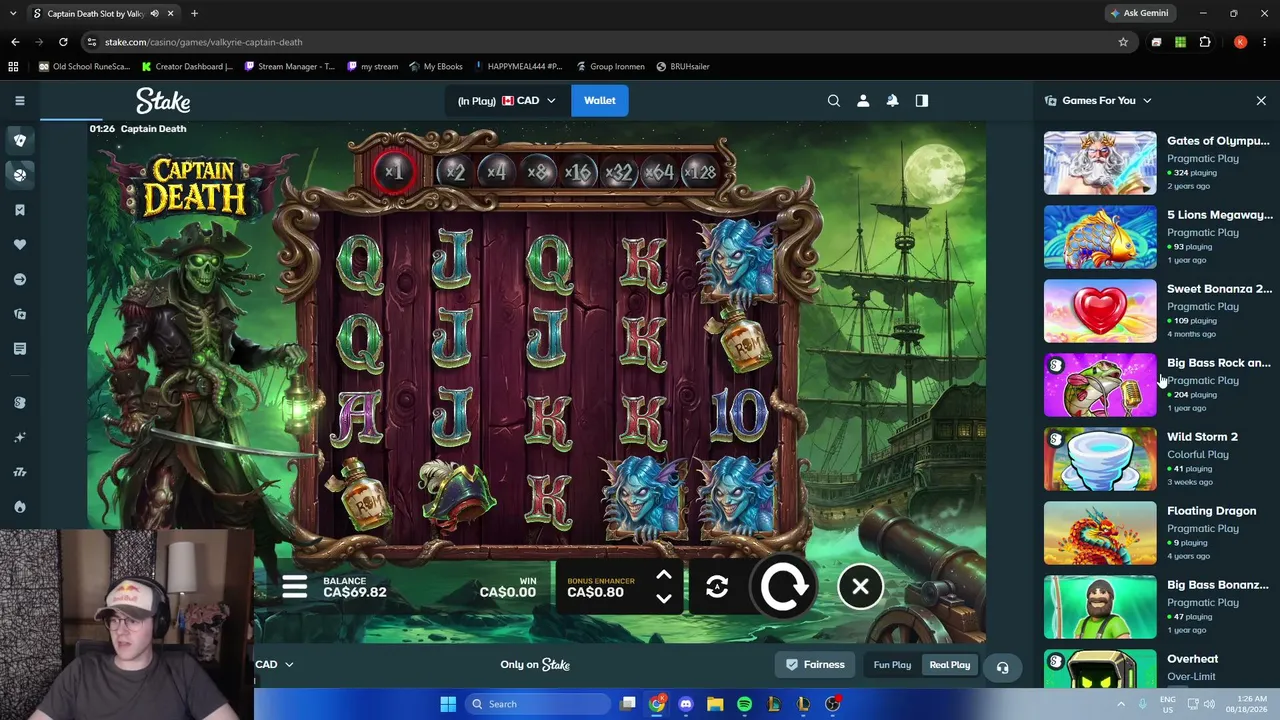
Task: Open the Stake hamburger side menu
Action: 20,100
